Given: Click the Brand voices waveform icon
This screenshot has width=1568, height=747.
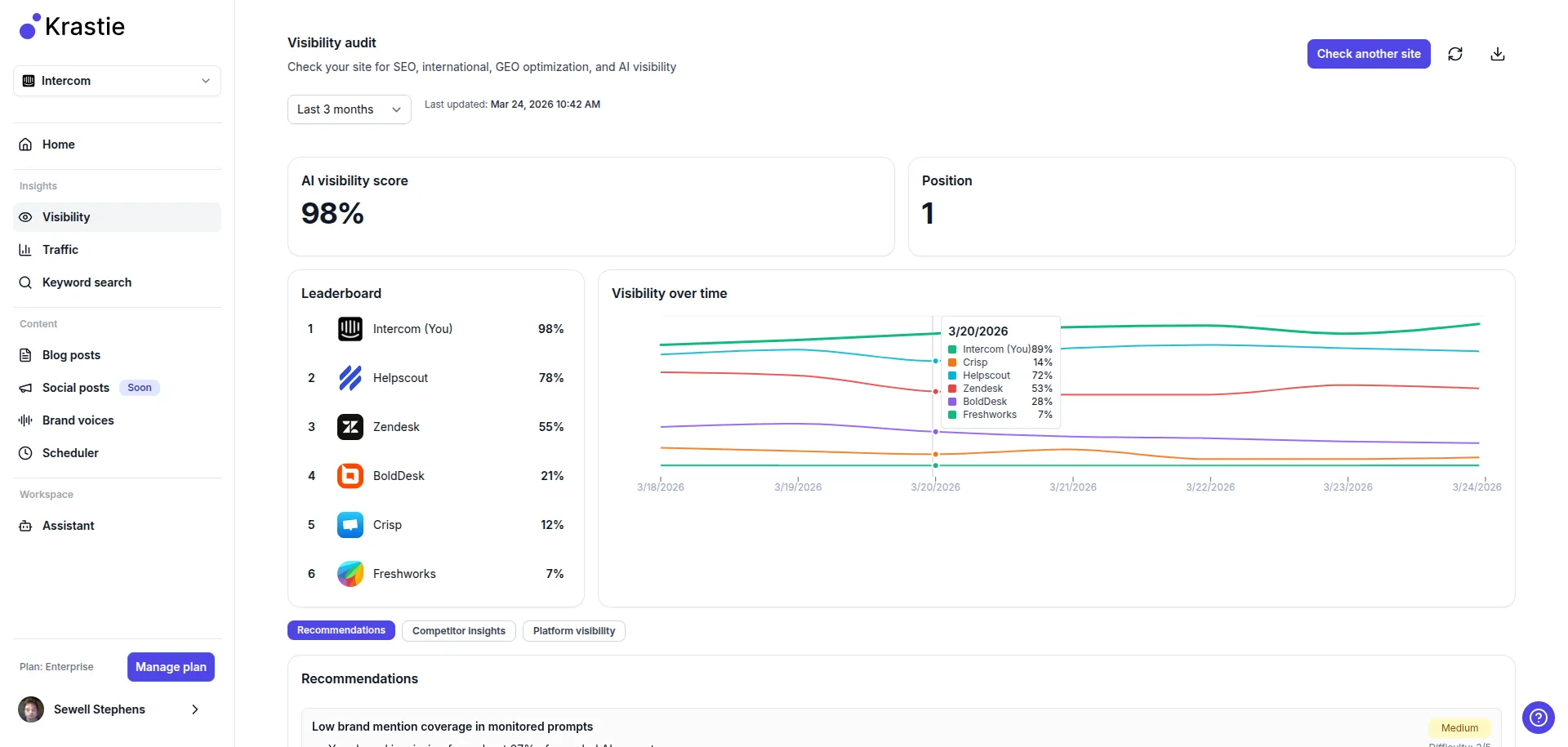Looking at the screenshot, I should click(x=26, y=420).
